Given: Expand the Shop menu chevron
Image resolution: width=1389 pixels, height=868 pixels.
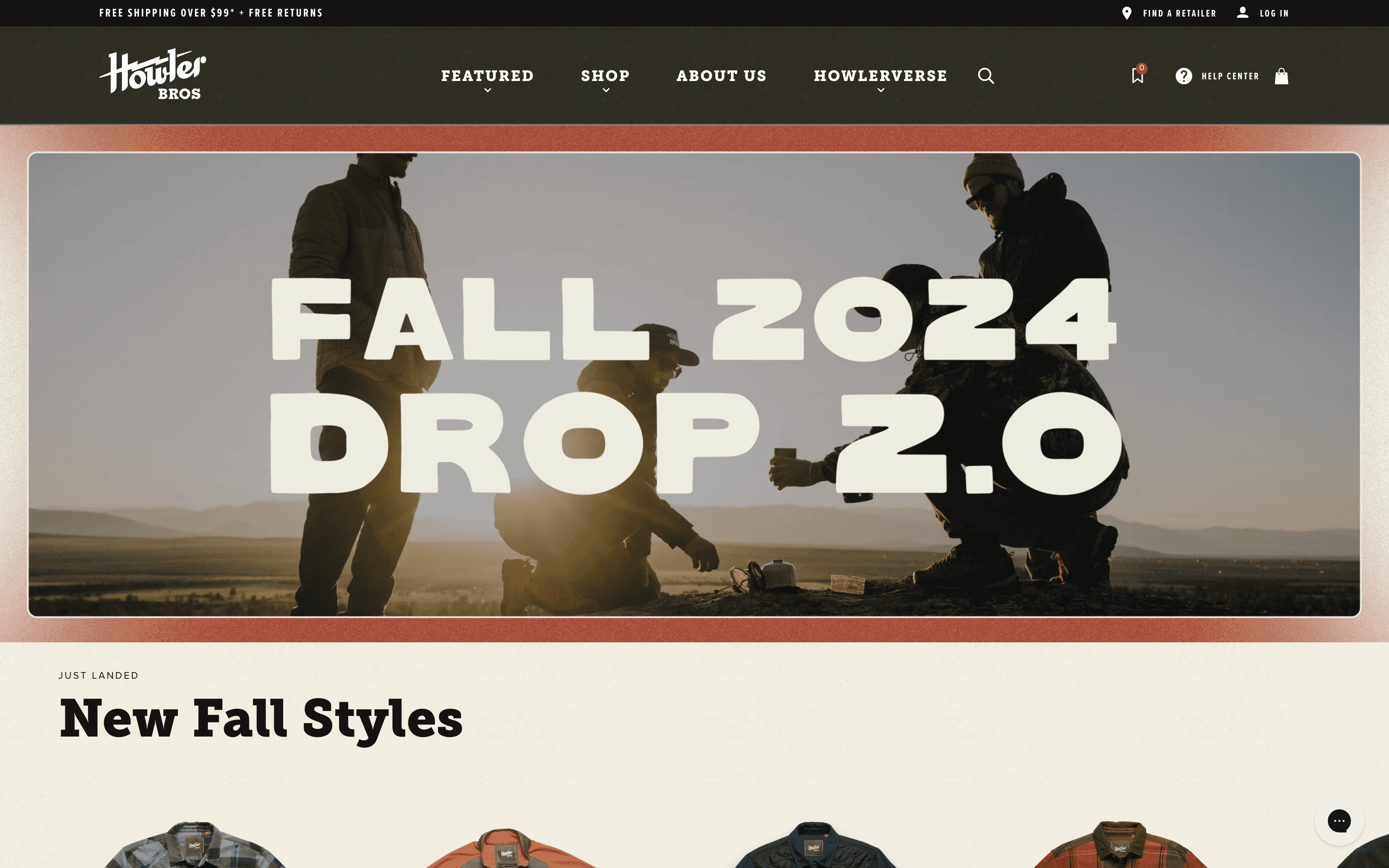Looking at the screenshot, I should [606, 90].
